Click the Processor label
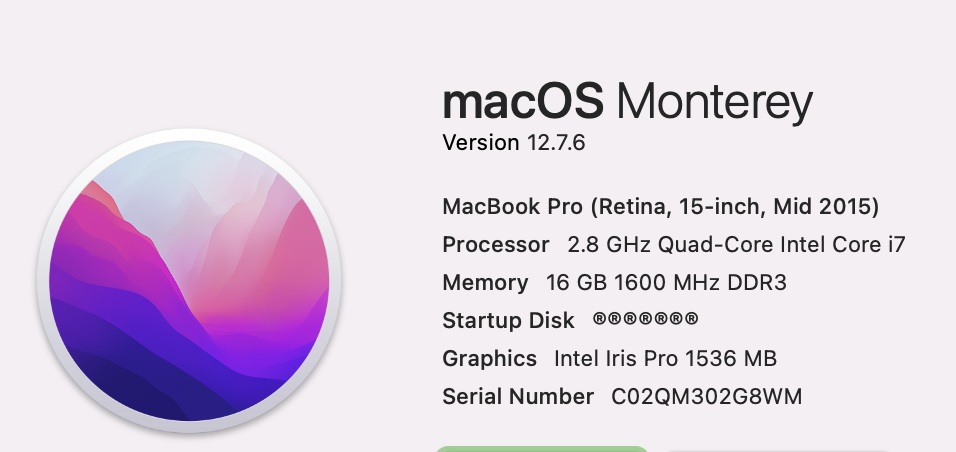The height and width of the screenshot is (452, 956). point(496,245)
